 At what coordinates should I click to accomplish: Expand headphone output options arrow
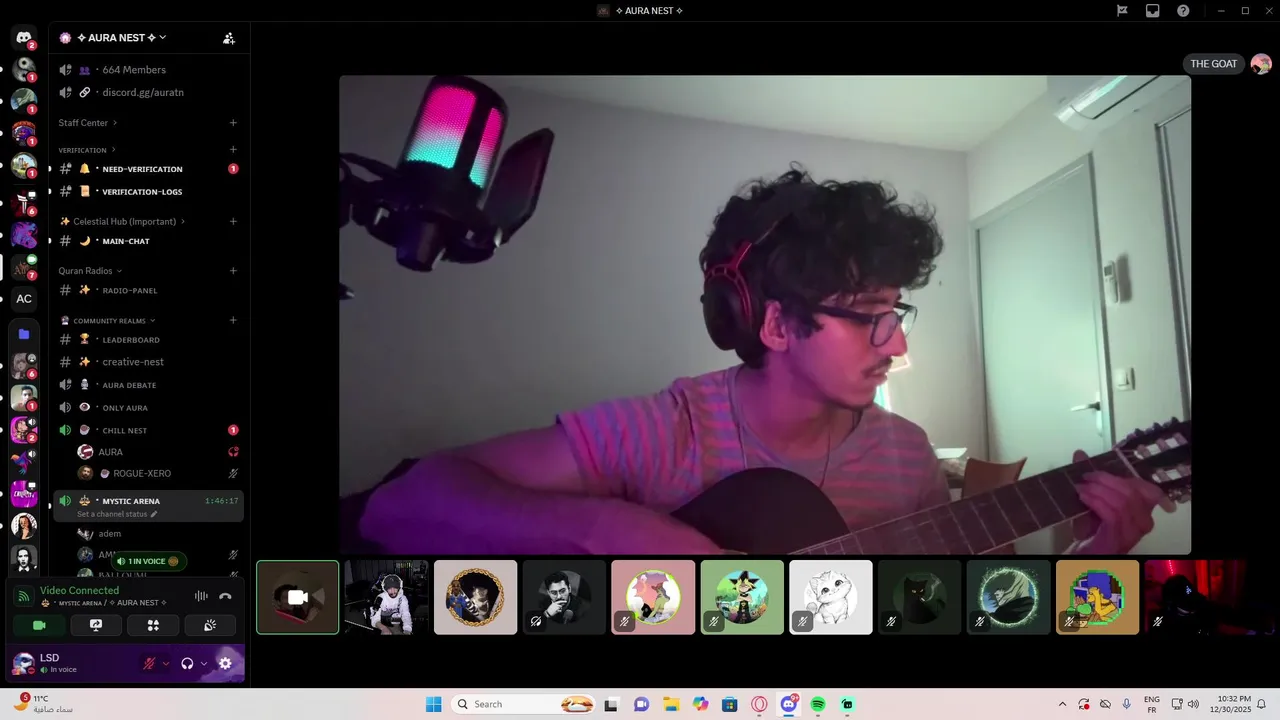pyautogui.click(x=204, y=663)
